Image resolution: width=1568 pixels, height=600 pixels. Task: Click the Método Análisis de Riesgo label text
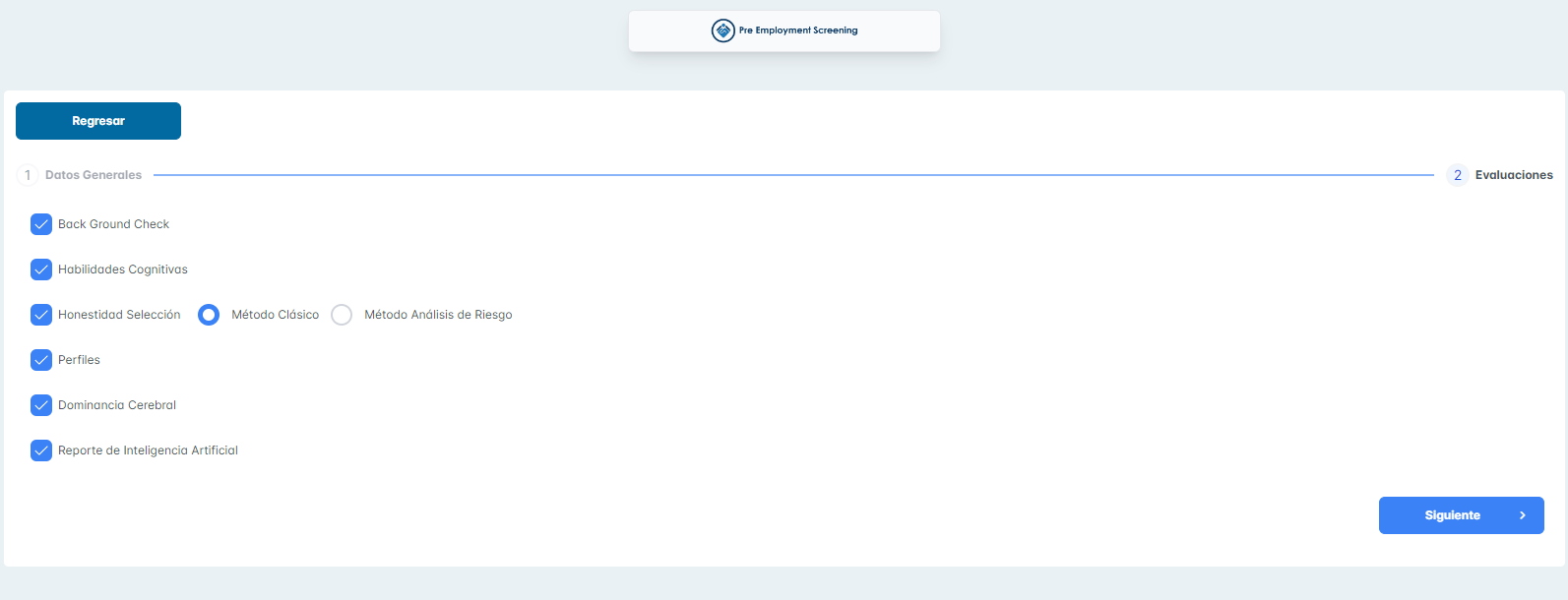pyautogui.click(x=438, y=315)
